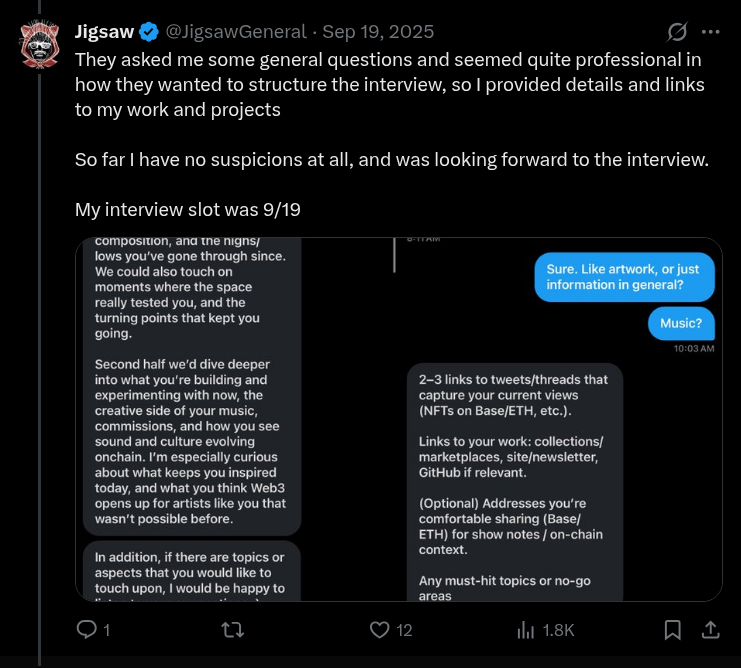Click the share arrow icon

click(710, 630)
